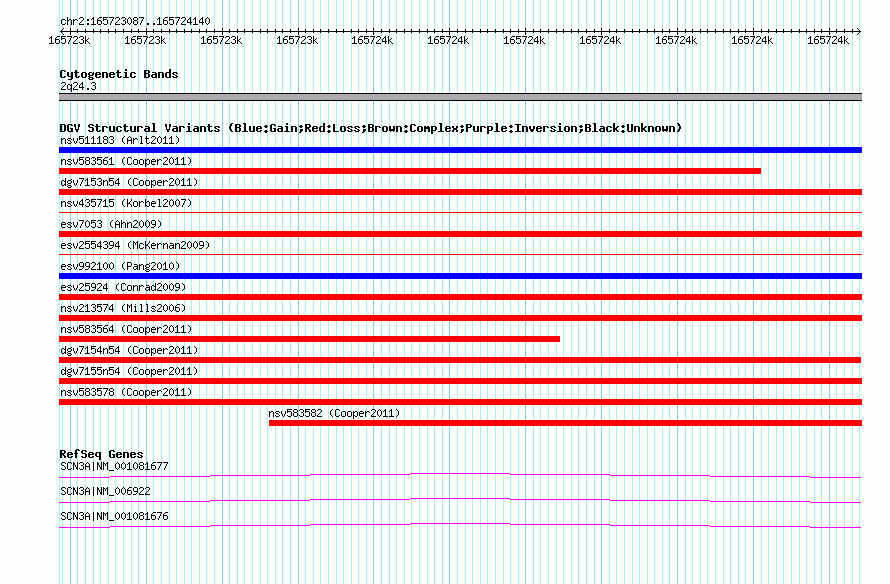Click the thin red line for esv2554394
Viewport: 890px width, 584px height.
(x=460, y=255)
